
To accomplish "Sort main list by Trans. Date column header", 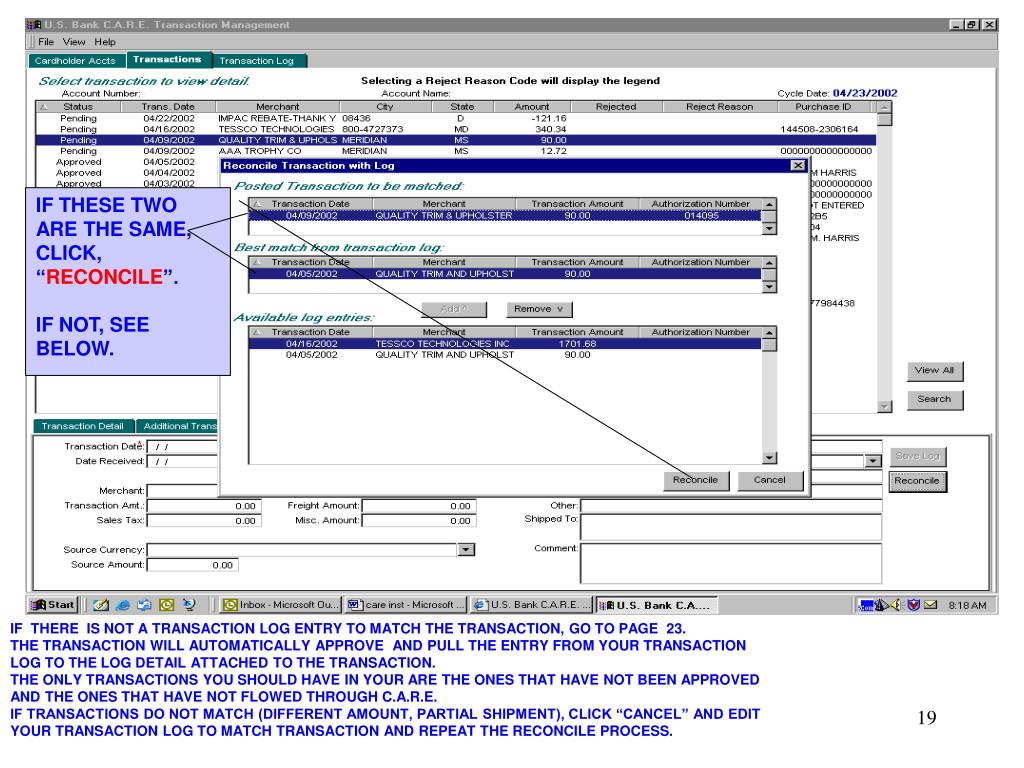I will click(x=168, y=106).
